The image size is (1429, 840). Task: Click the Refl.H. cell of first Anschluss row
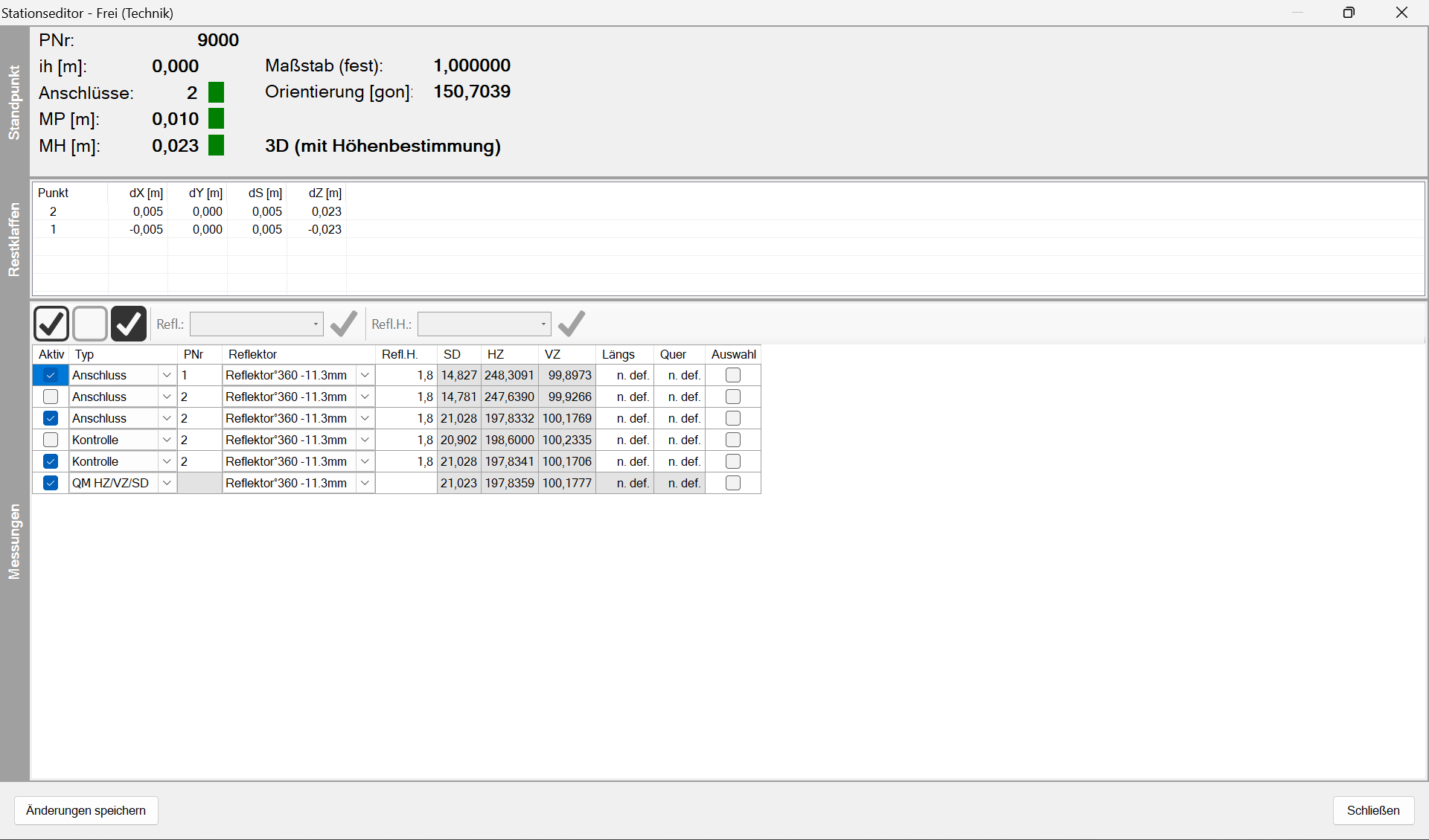tap(406, 375)
